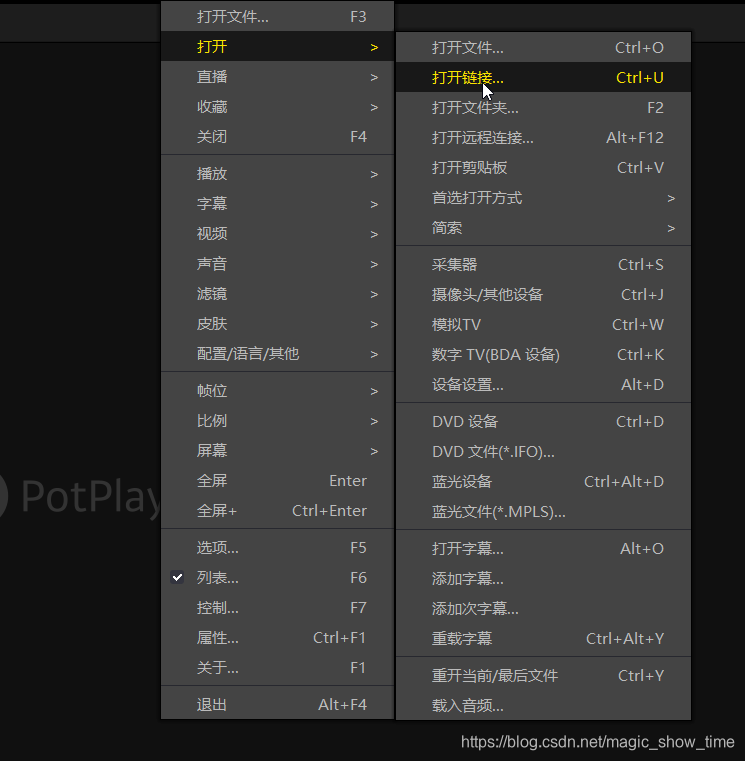Select 重开当前/最后文件 Ctrl+Y
This screenshot has width=745, height=761.
tap(544, 676)
